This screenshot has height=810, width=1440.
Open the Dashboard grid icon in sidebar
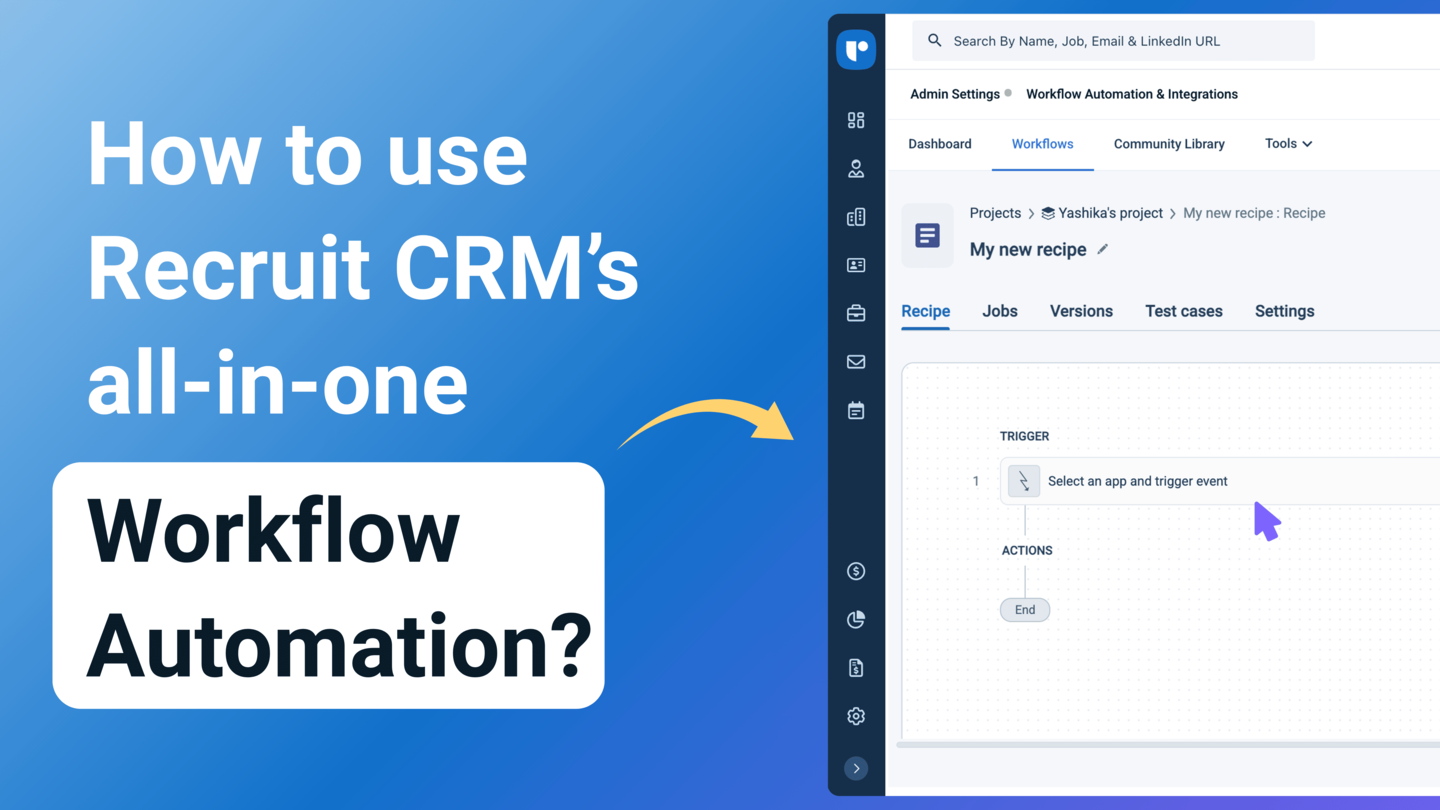pos(856,120)
